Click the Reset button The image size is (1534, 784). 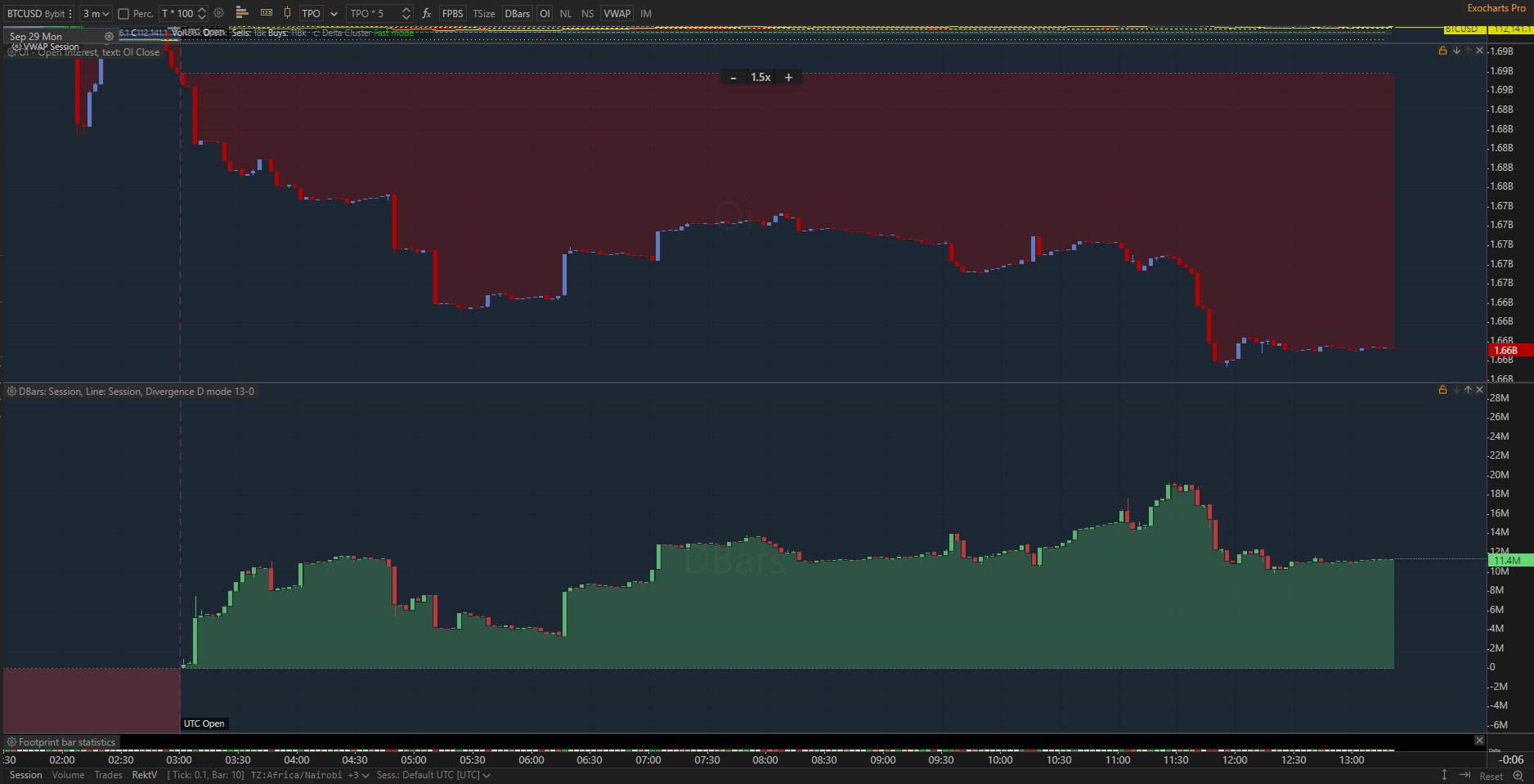(1491, 776)
